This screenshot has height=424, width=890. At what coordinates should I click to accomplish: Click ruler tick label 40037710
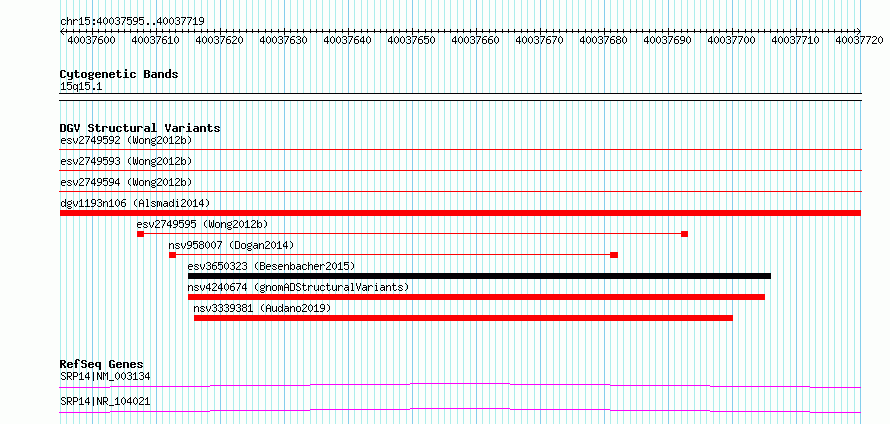pos(796,40)
